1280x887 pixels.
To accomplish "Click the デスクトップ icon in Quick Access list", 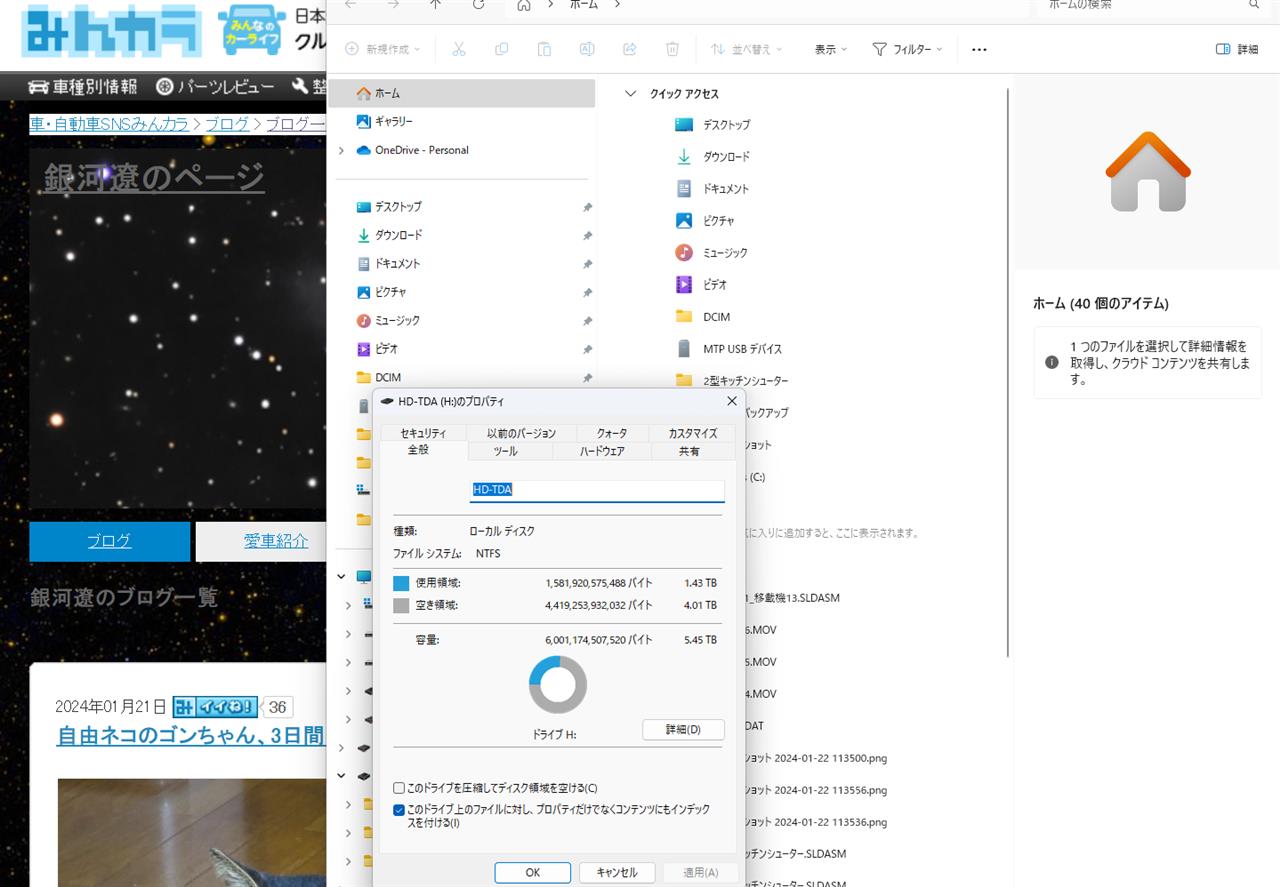I will [x=684, y=125].
